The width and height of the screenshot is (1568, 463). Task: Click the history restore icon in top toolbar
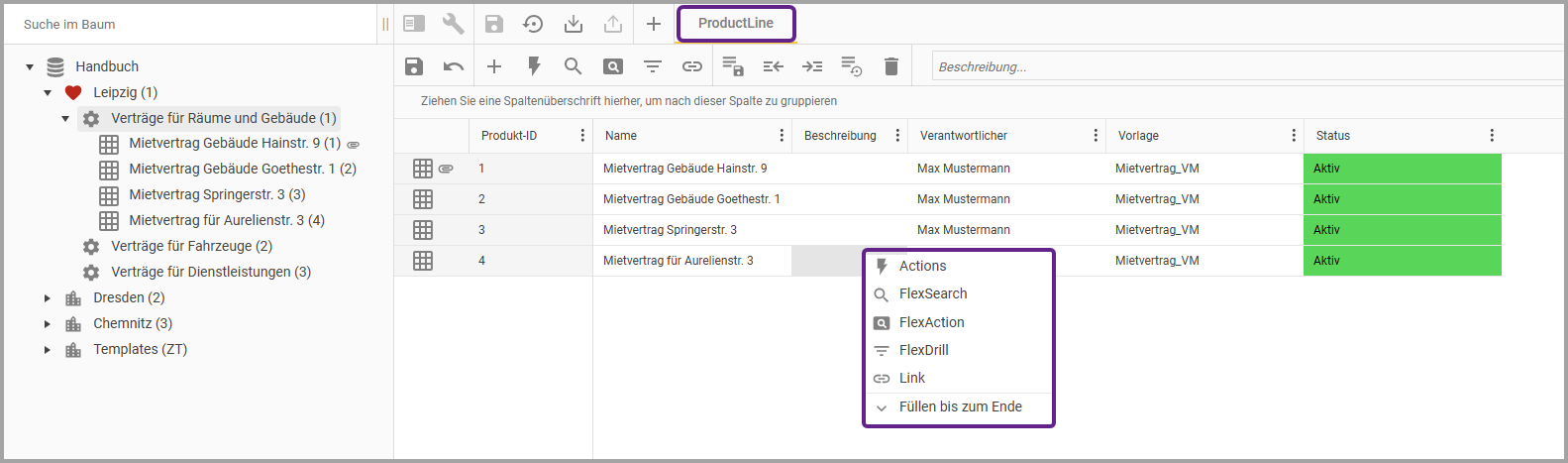(x=533, y=24)
